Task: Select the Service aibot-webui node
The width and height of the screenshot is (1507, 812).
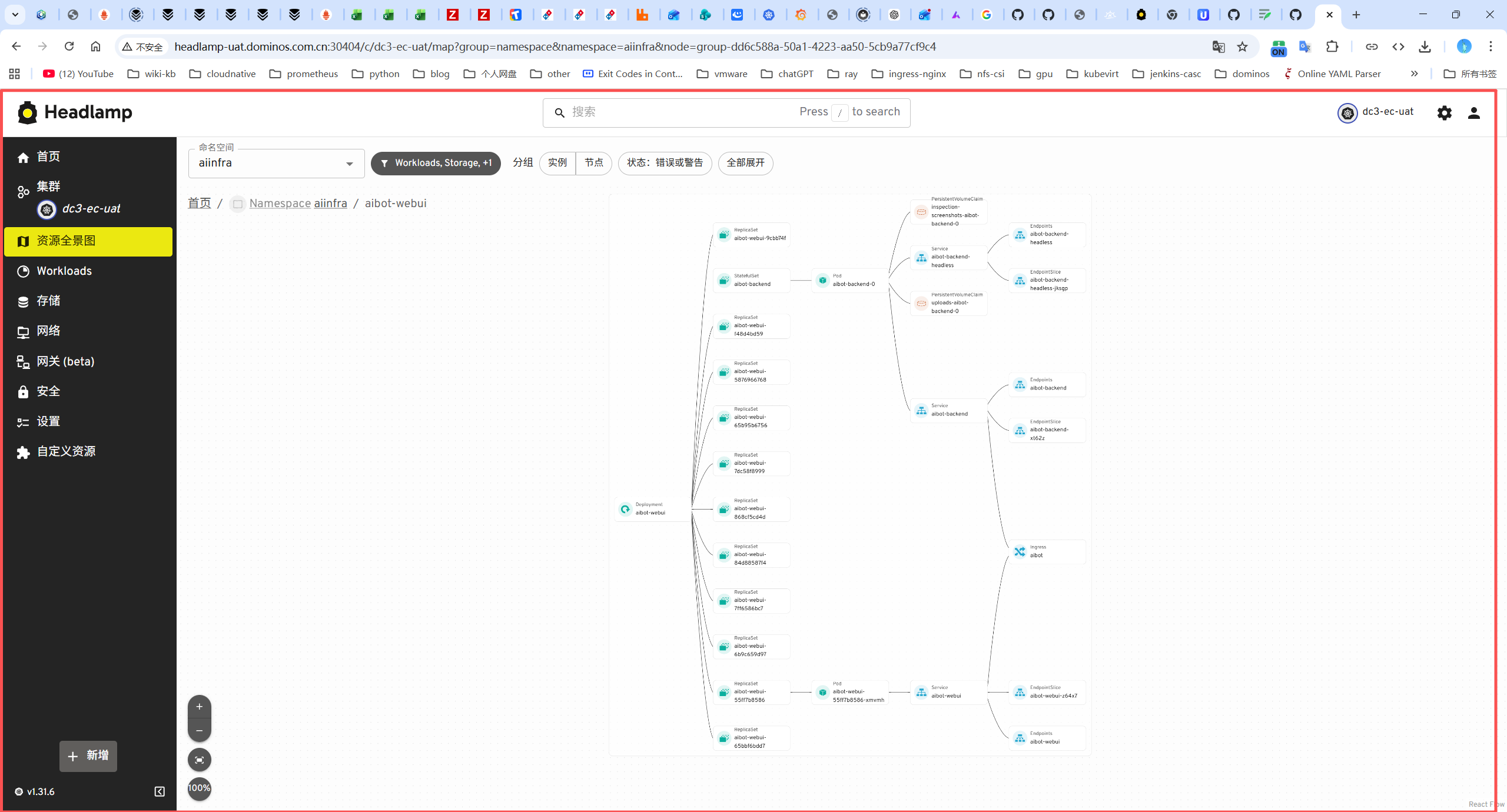Action: [x=948, y=692]
